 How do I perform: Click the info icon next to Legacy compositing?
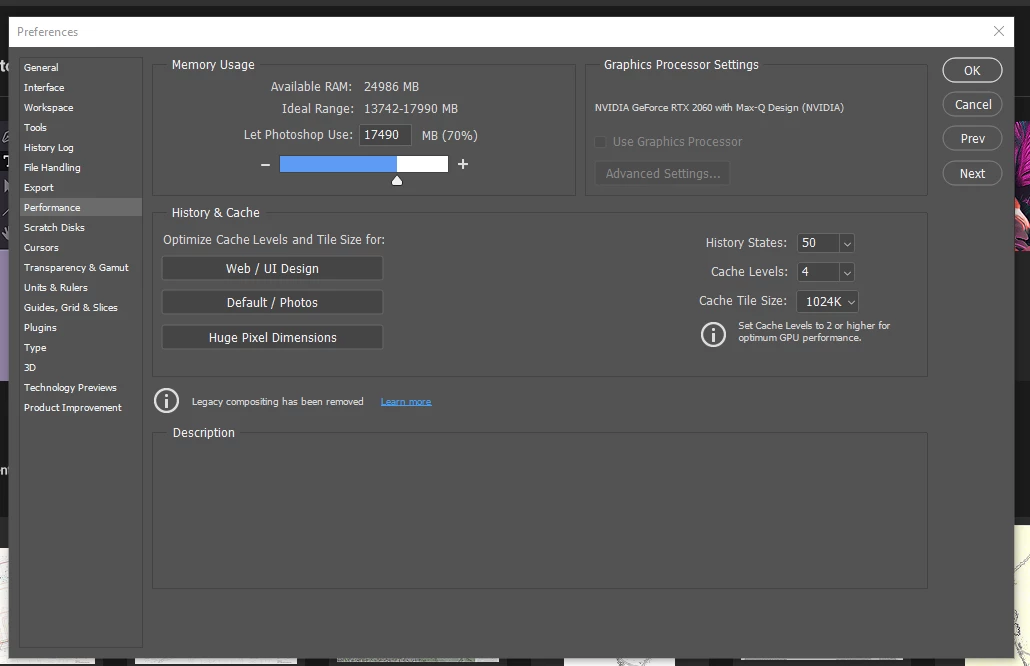coord(166,401)
